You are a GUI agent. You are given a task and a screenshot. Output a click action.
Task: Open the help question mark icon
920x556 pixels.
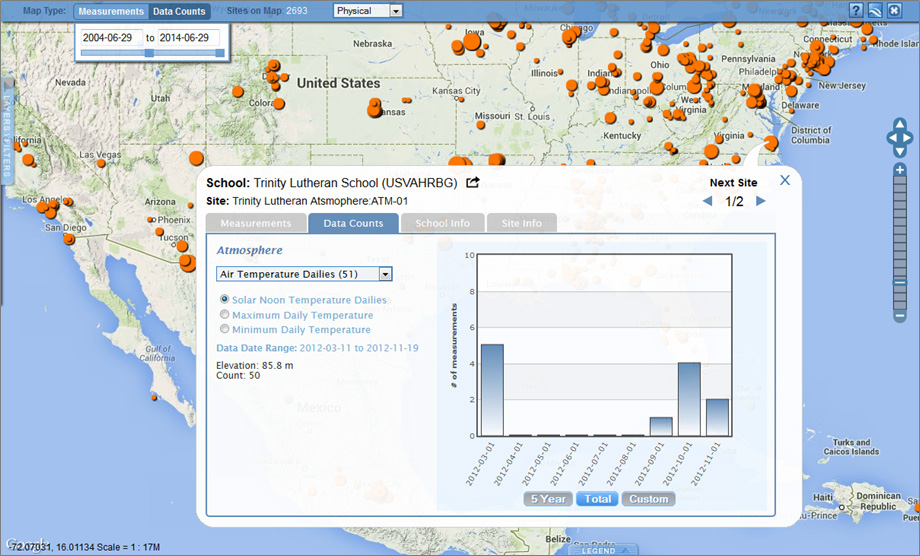tap(856, 10)
